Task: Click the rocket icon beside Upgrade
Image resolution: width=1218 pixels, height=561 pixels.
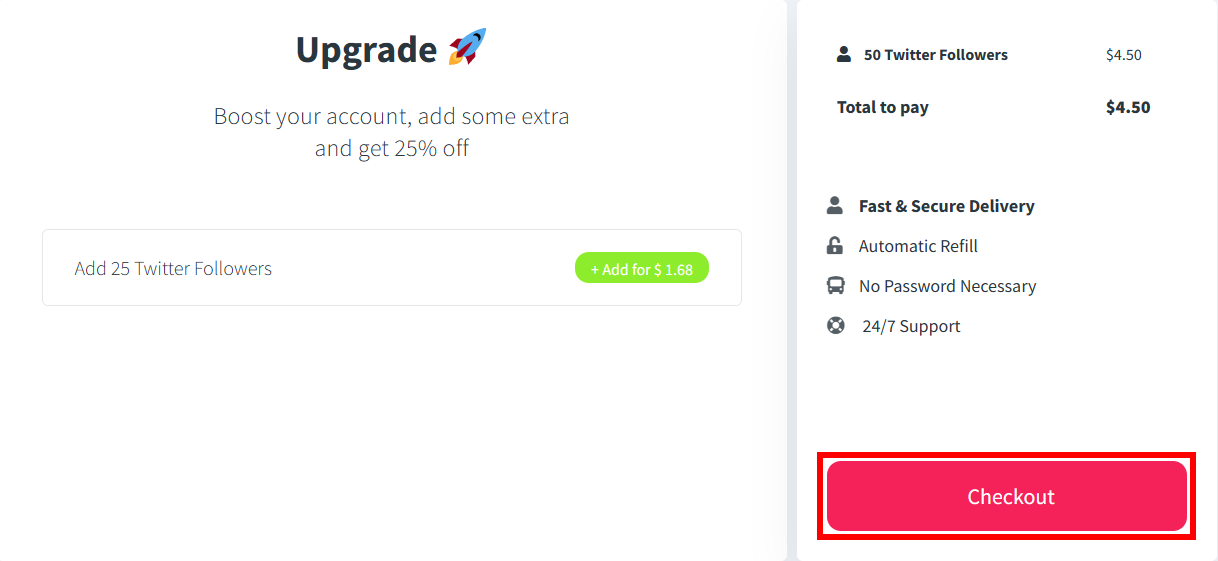Action: pos(467,48)
